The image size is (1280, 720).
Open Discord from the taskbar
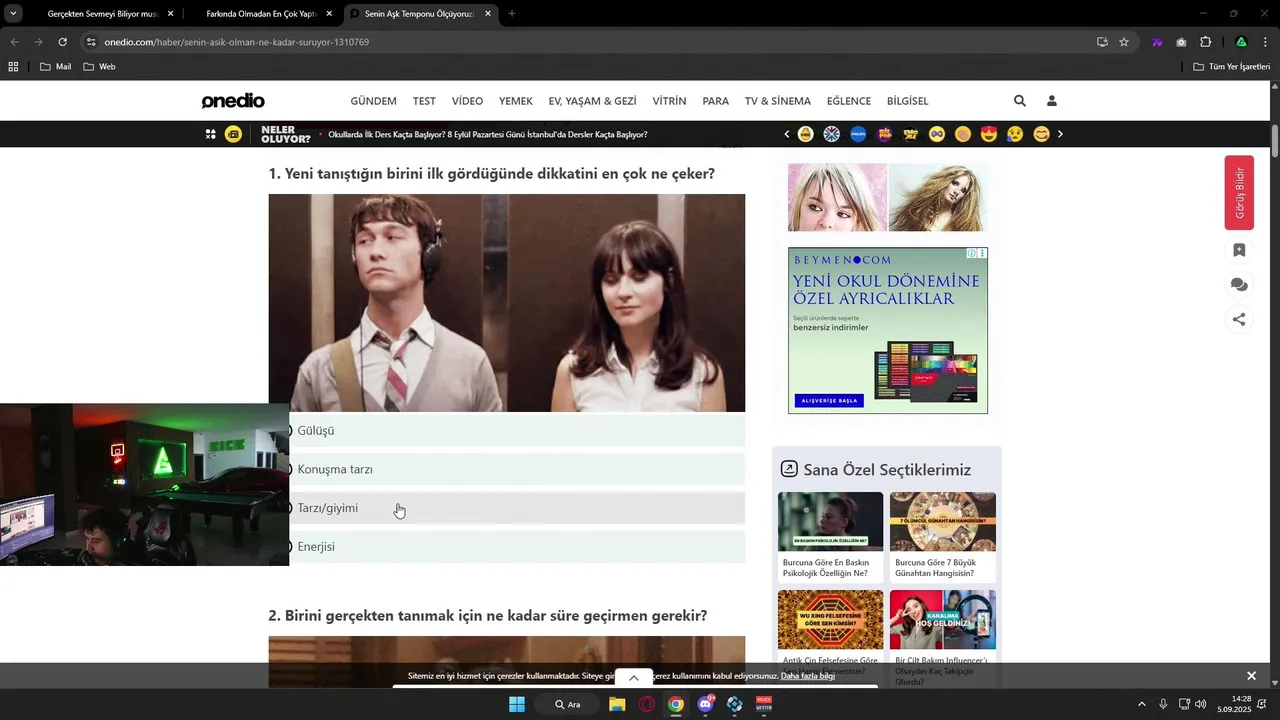tap(706, 704)
